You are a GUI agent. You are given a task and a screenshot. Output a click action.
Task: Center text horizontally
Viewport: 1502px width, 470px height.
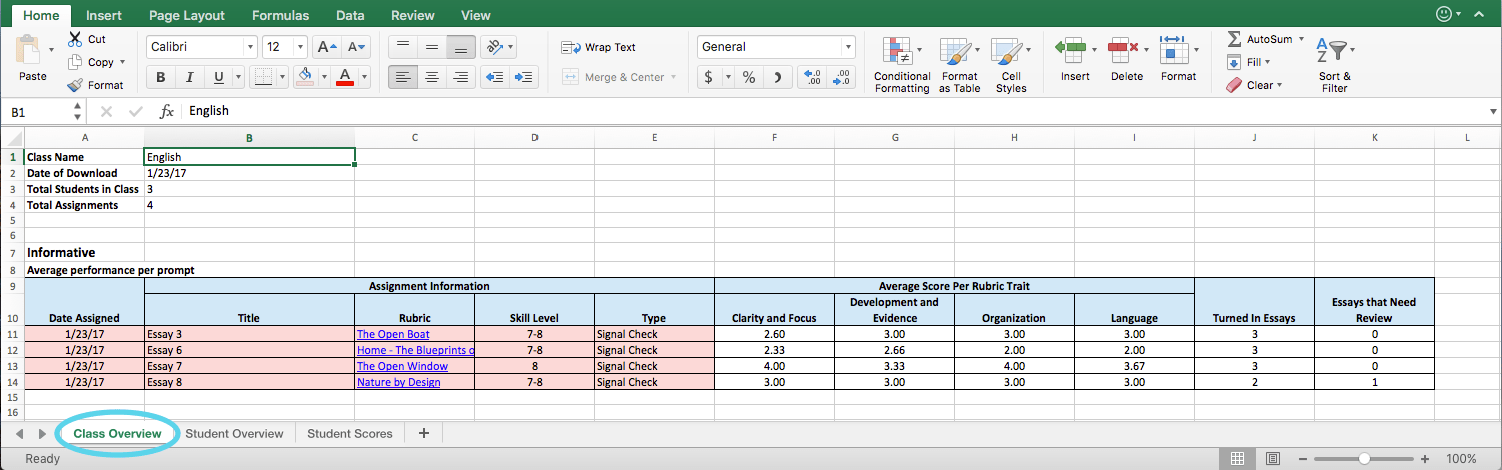click(432, 77)
